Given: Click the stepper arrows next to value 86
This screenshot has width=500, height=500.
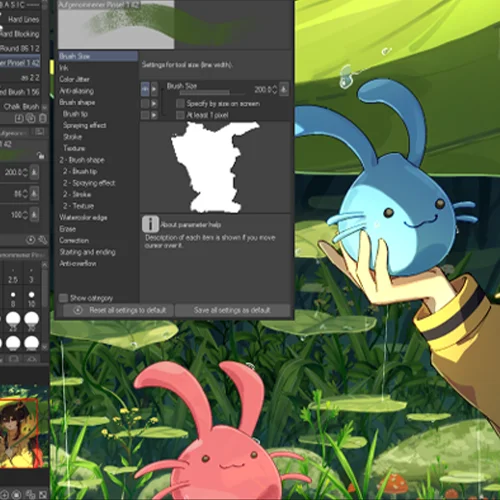Looking at the screenshot, I should point(25,194).
